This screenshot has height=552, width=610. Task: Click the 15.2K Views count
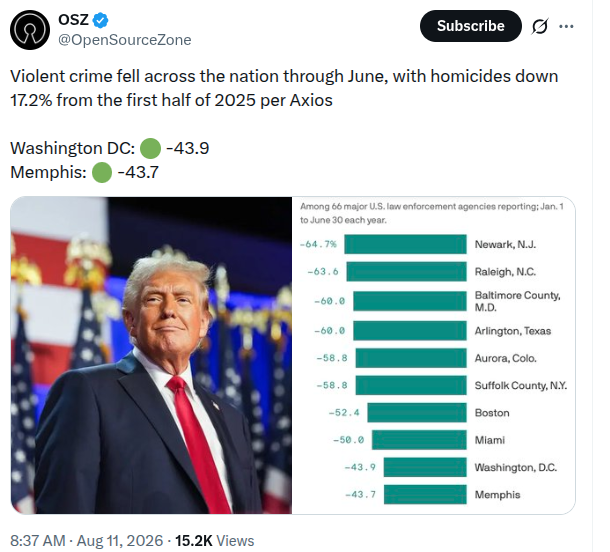coord(214,541)
